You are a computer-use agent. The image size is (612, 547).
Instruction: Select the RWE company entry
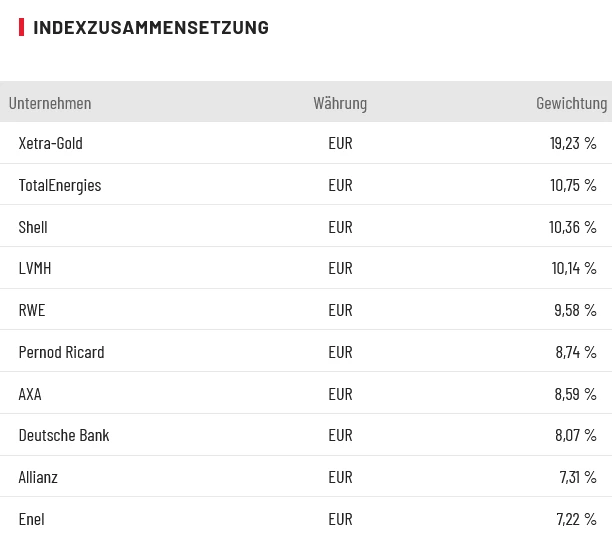(x=32, y=310)
